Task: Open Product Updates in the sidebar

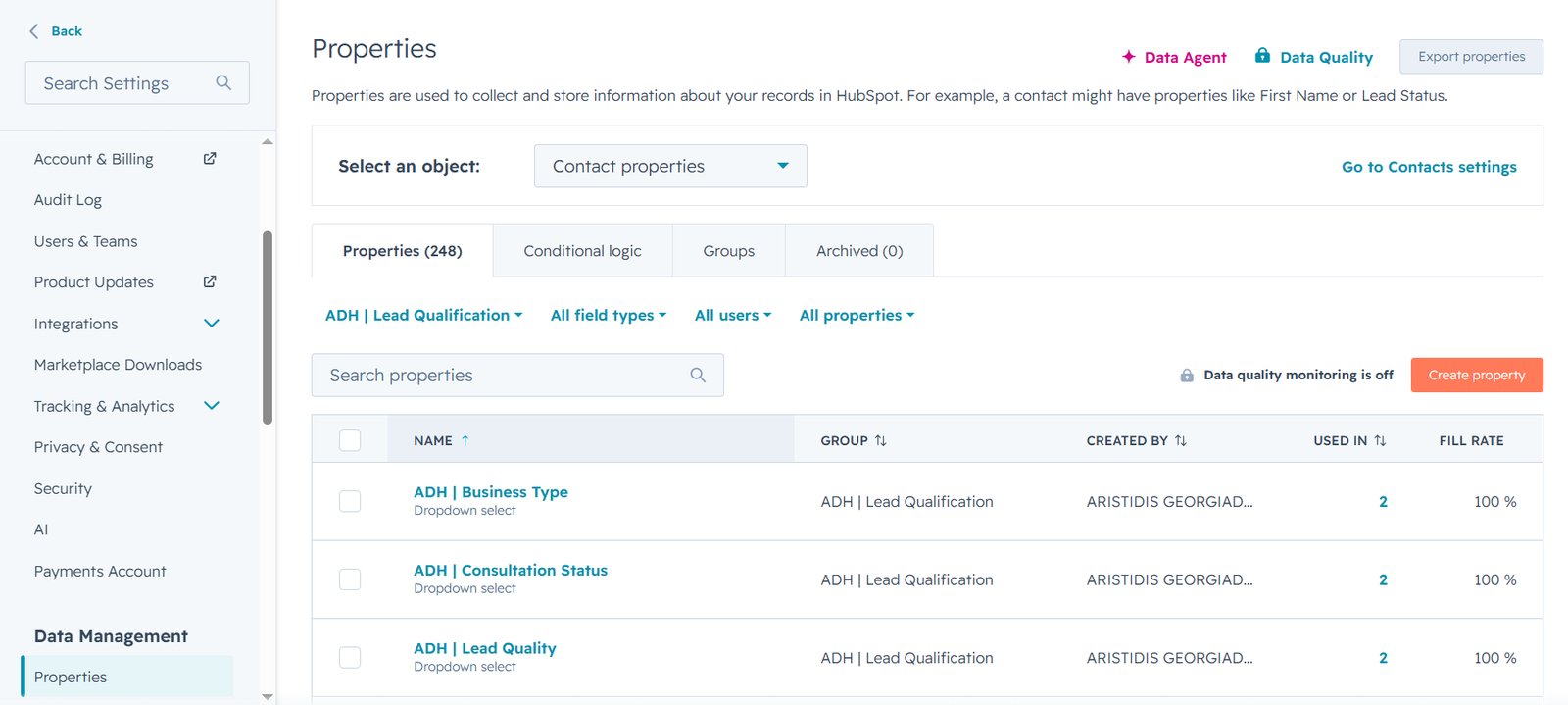Action: coord(94,282)
